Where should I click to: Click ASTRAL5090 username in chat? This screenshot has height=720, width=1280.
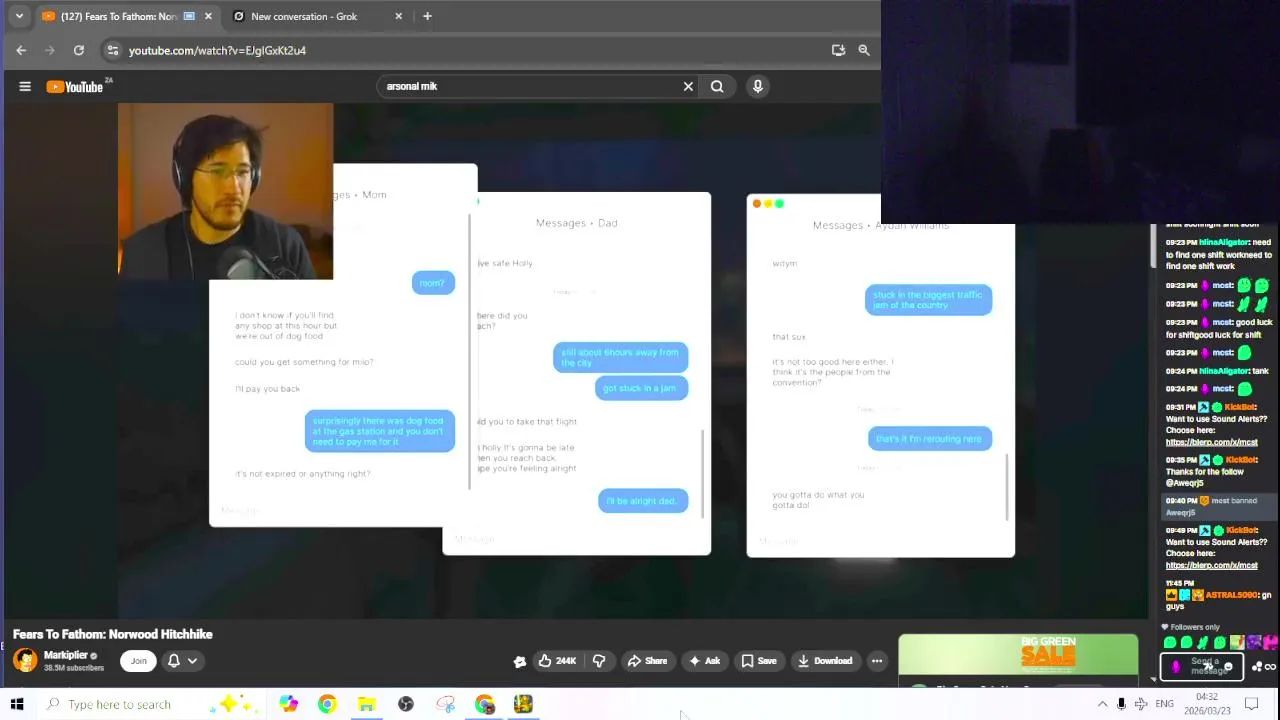pos(1231,595)
